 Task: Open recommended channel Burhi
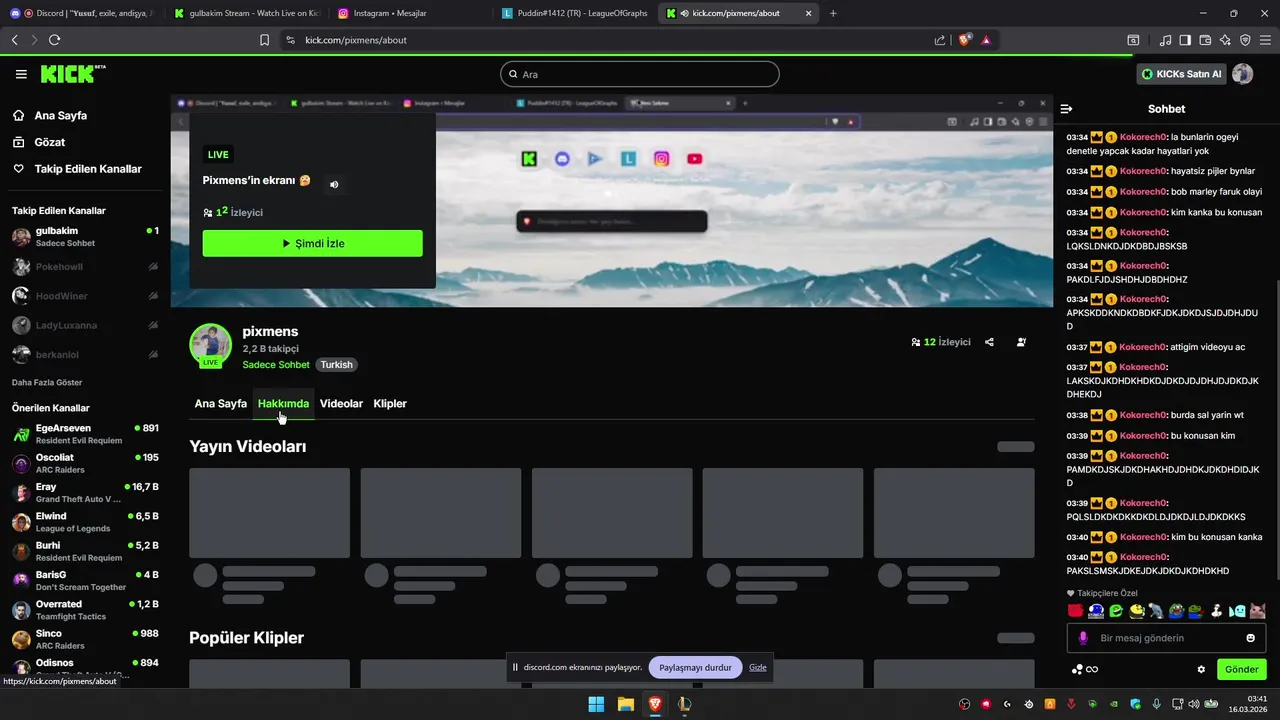coord(85,552)
